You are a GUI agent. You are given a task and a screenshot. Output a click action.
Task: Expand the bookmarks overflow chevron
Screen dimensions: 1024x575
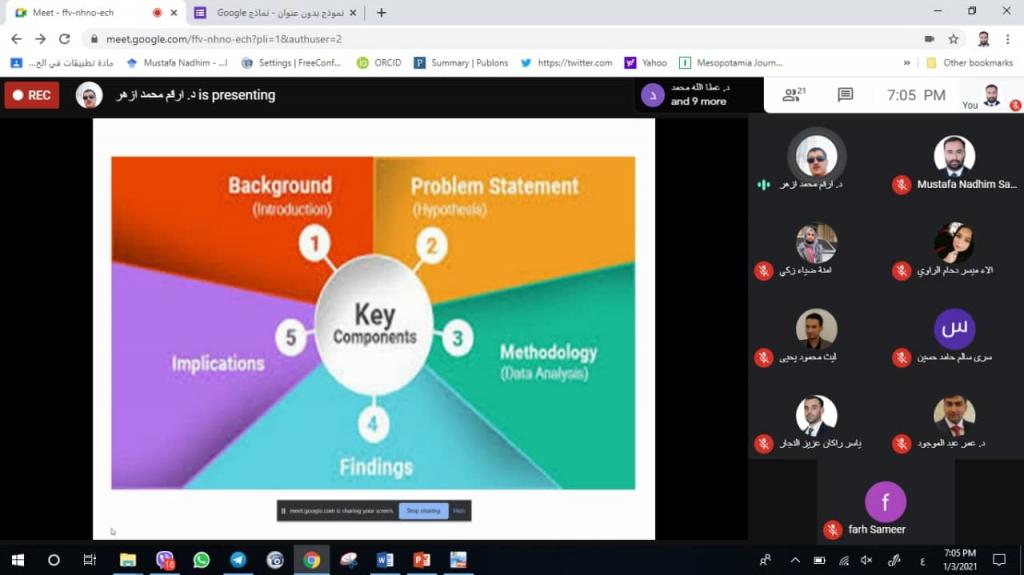pyautogui.click(x=906, y=63)
